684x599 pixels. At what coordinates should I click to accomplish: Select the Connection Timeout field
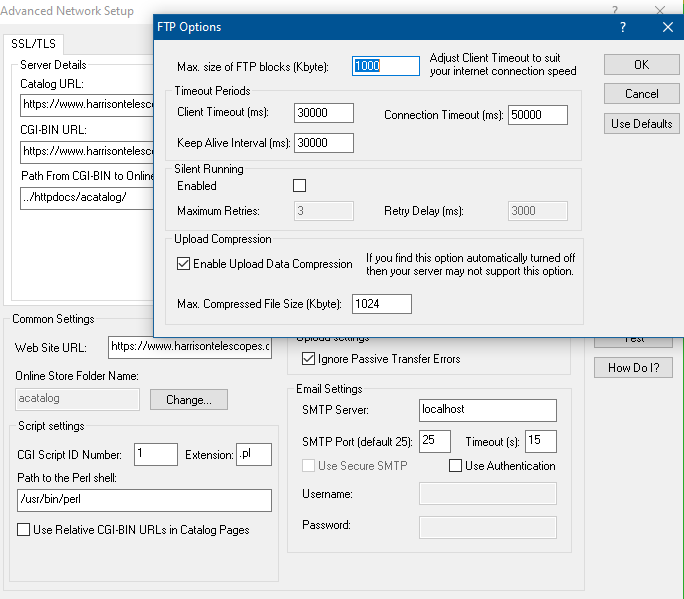coord(537,115)
